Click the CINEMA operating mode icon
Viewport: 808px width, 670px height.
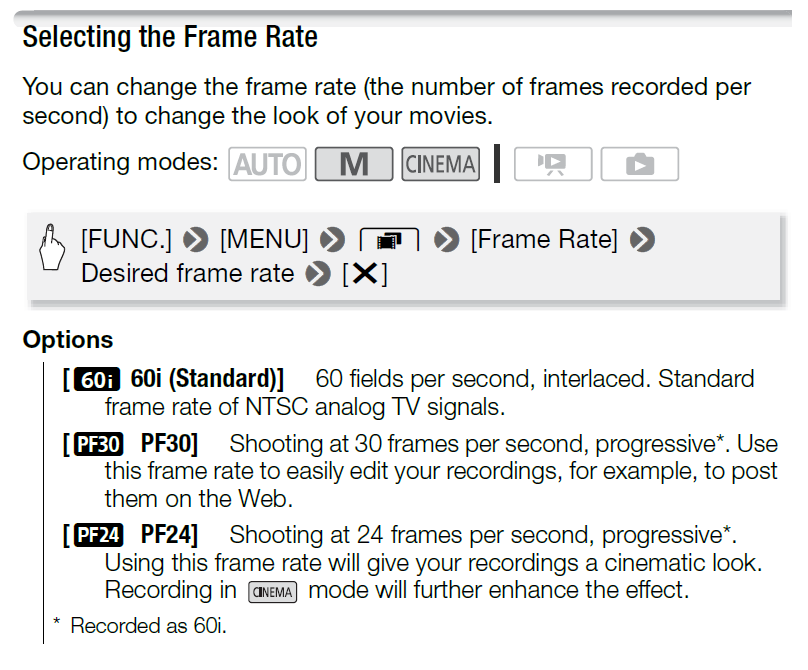(440, 164)
